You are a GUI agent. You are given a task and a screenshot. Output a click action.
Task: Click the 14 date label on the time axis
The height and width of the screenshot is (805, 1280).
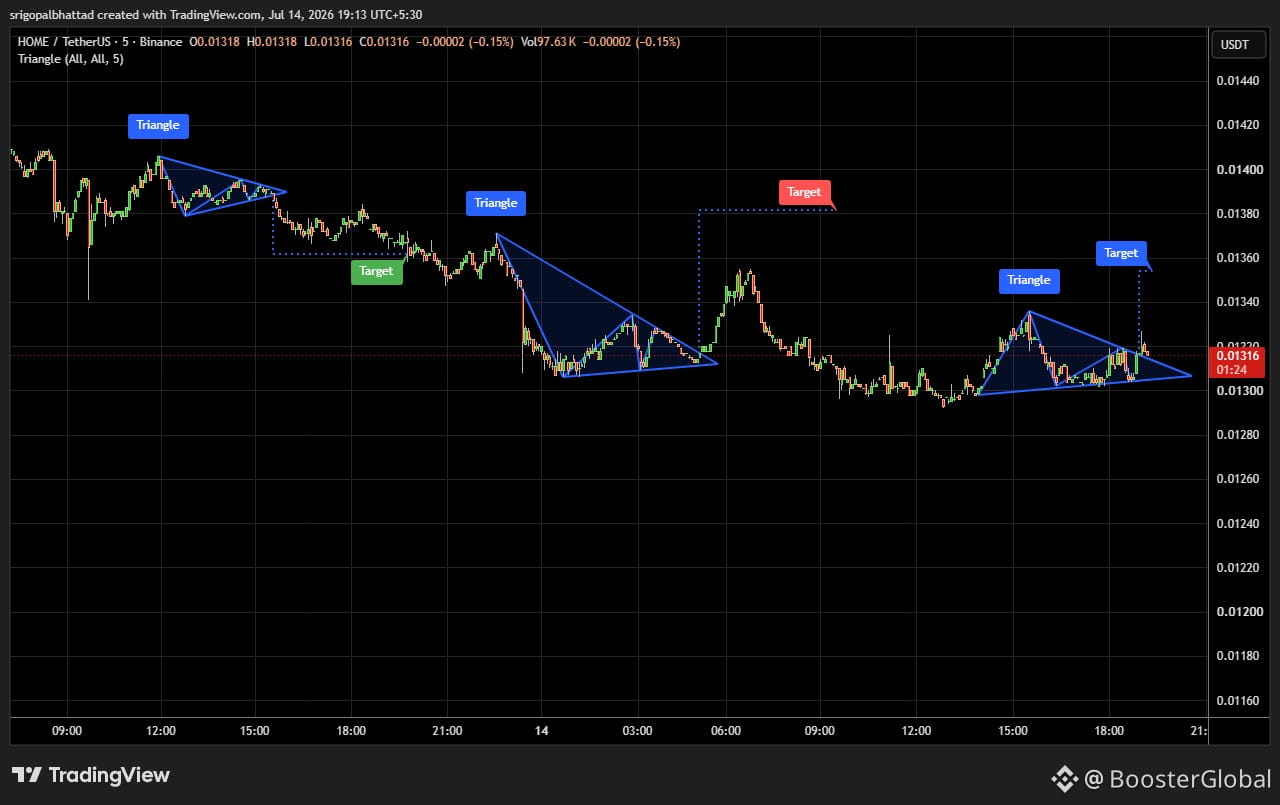coord(541,731)
